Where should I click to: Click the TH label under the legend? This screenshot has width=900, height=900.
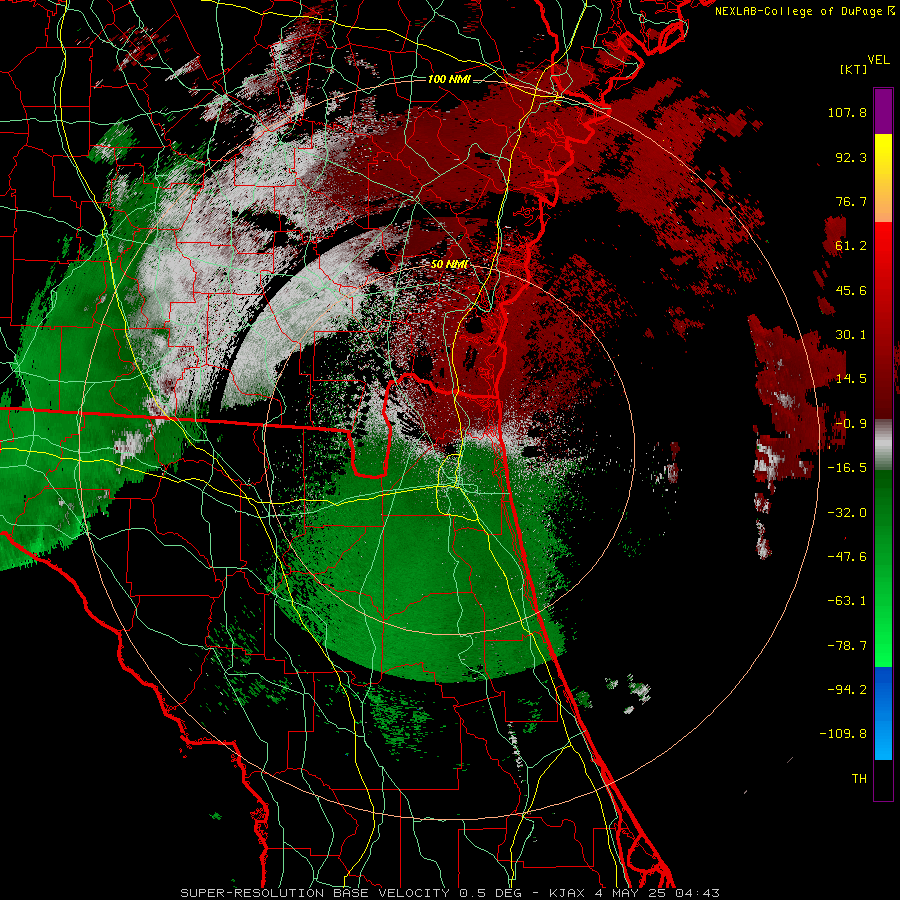click(859, 778)
